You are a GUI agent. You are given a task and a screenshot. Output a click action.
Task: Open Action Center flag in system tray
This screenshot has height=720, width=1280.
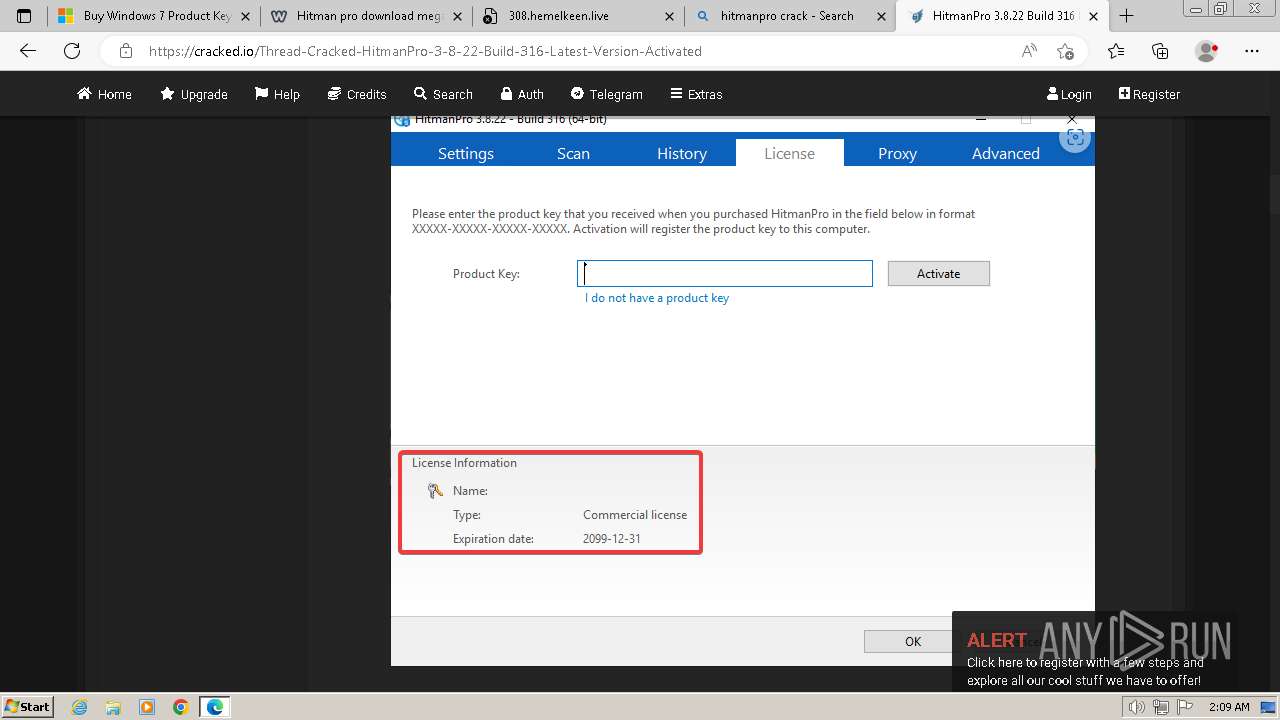click(x=1184, y=707)
